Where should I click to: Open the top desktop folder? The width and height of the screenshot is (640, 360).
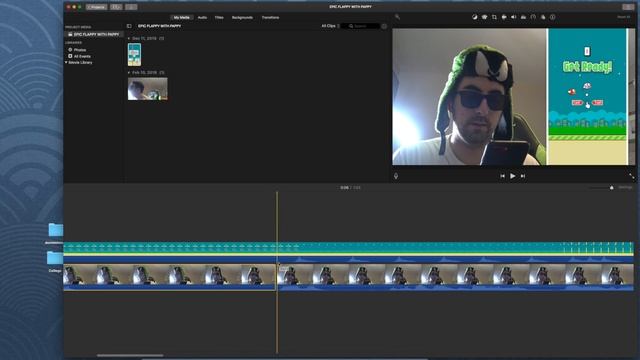(56, 230)
